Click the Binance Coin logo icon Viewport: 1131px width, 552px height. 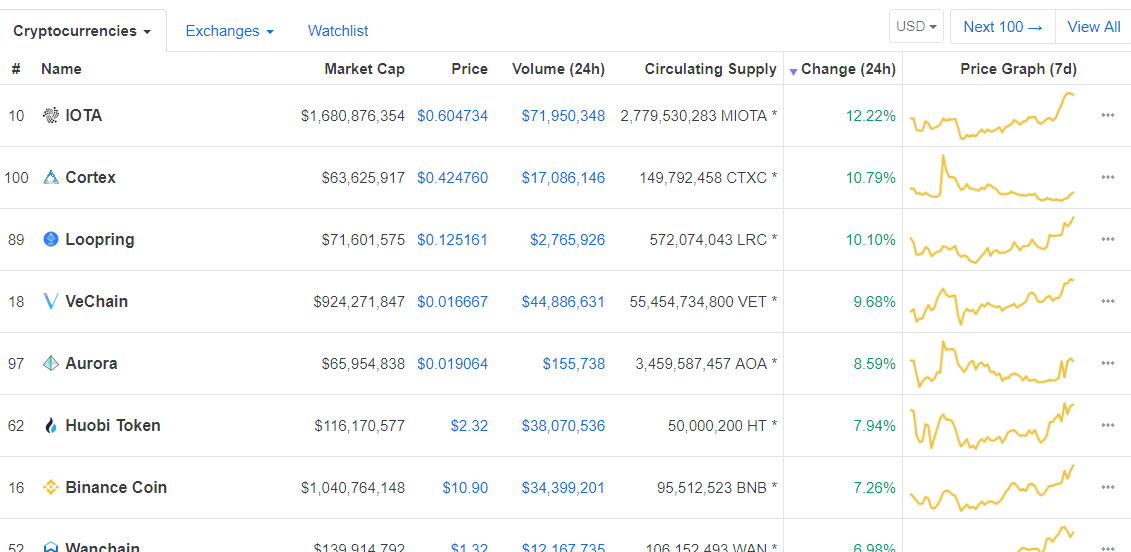coord(50,488)
